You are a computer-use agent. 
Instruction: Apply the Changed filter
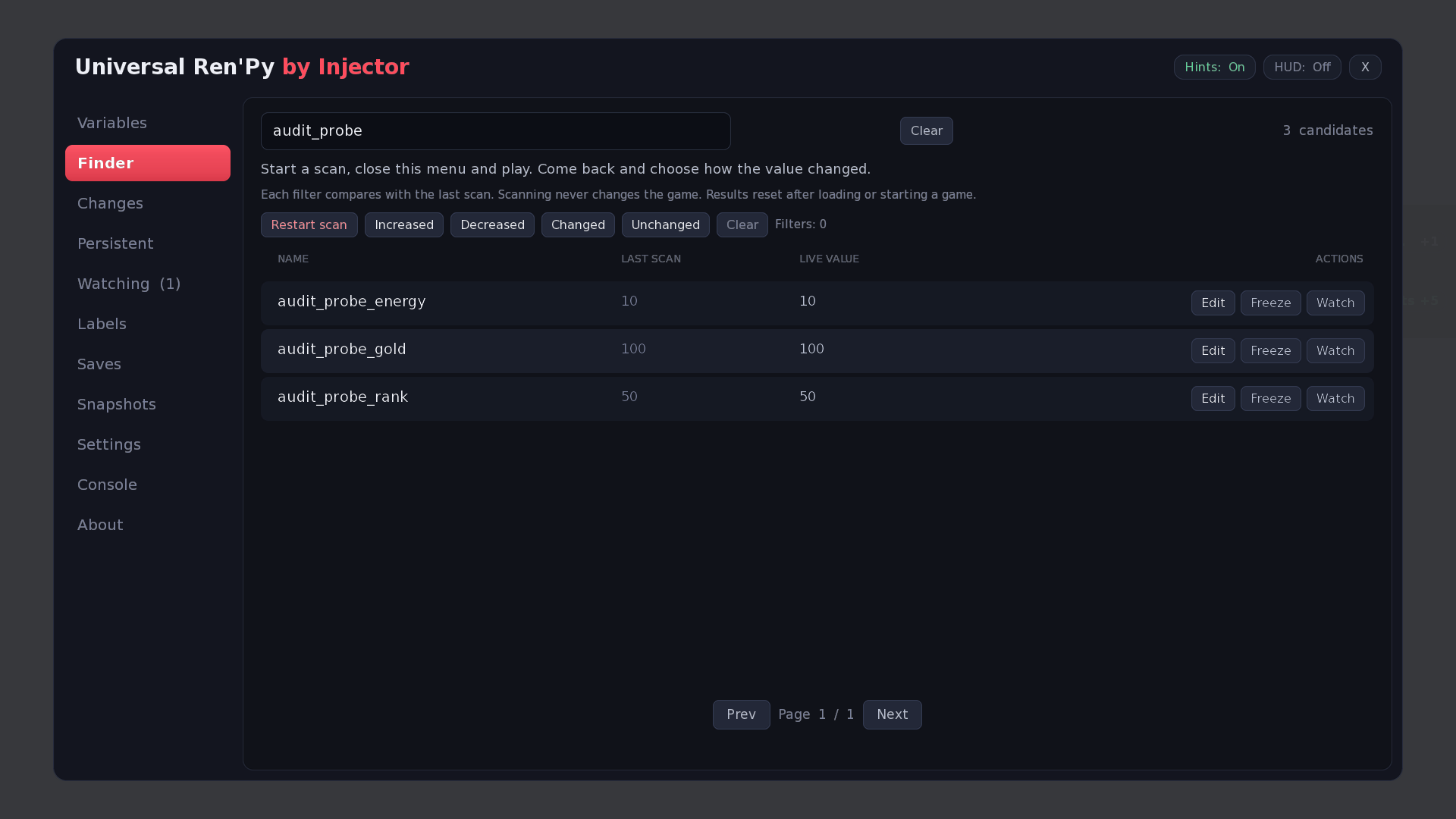coord(578,225)
